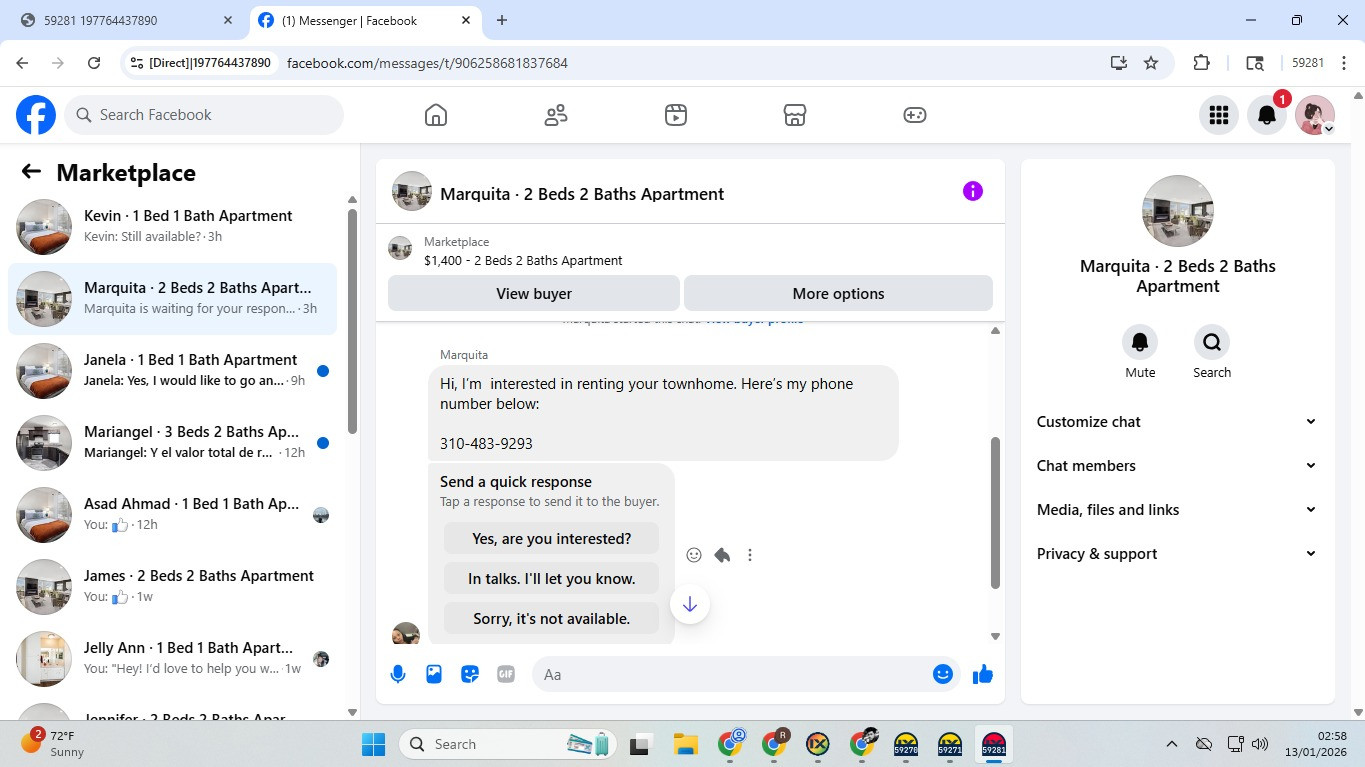Attach a file image icon

point(434,674)
